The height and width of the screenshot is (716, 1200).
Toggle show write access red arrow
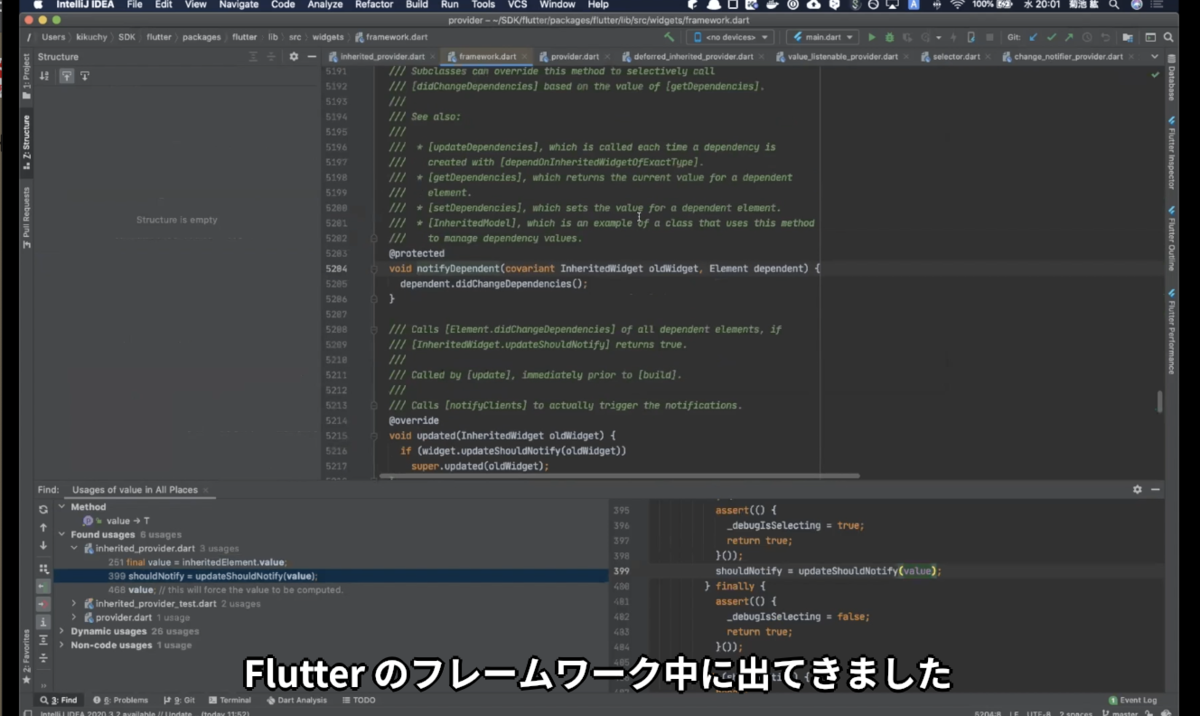43,604
